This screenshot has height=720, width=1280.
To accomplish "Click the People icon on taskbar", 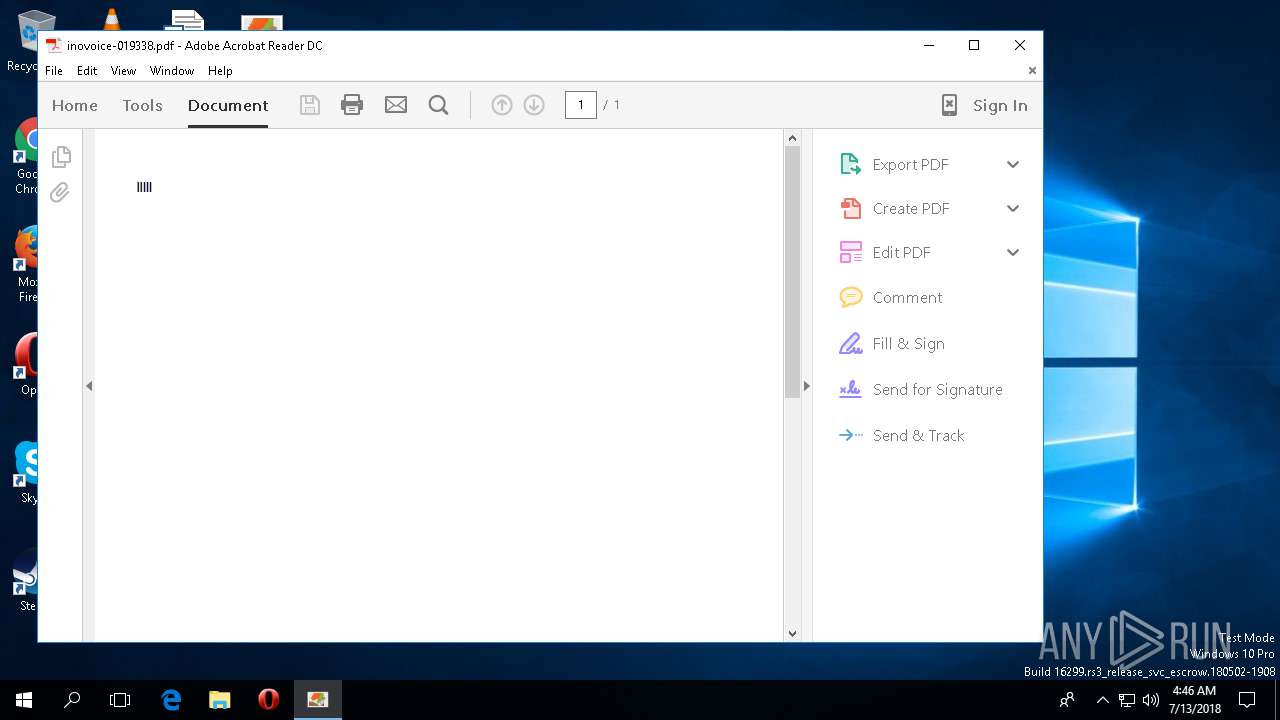I will (1067, 700).
